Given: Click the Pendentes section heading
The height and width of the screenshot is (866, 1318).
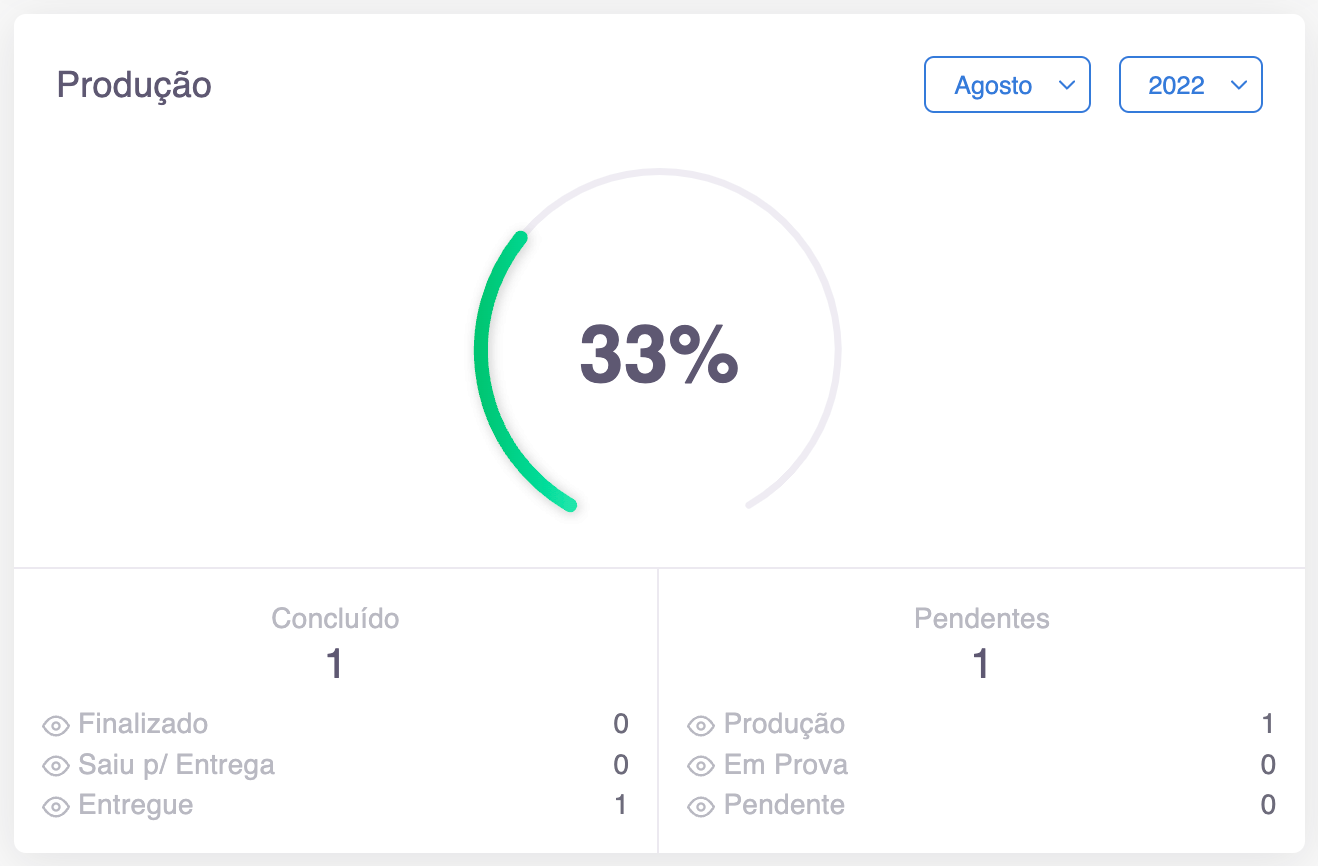Looking at the screenshot, I should [x=982, y=619].
